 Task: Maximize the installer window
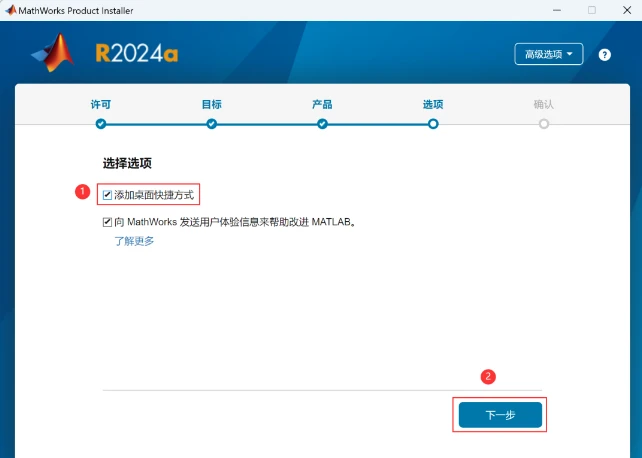(592, 10)
